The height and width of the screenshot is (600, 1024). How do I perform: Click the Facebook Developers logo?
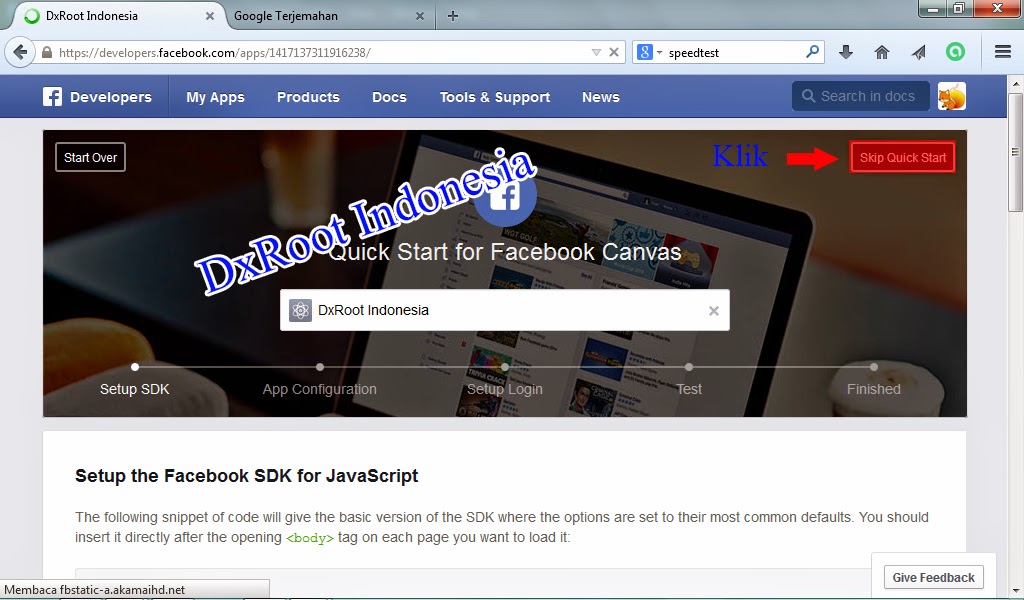(x=97, y=97)
